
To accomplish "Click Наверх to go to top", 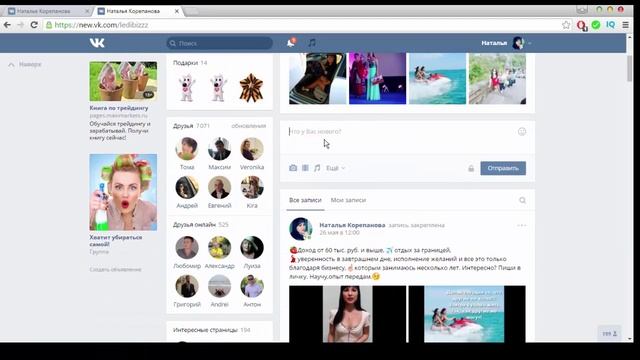I will (25, 64).
